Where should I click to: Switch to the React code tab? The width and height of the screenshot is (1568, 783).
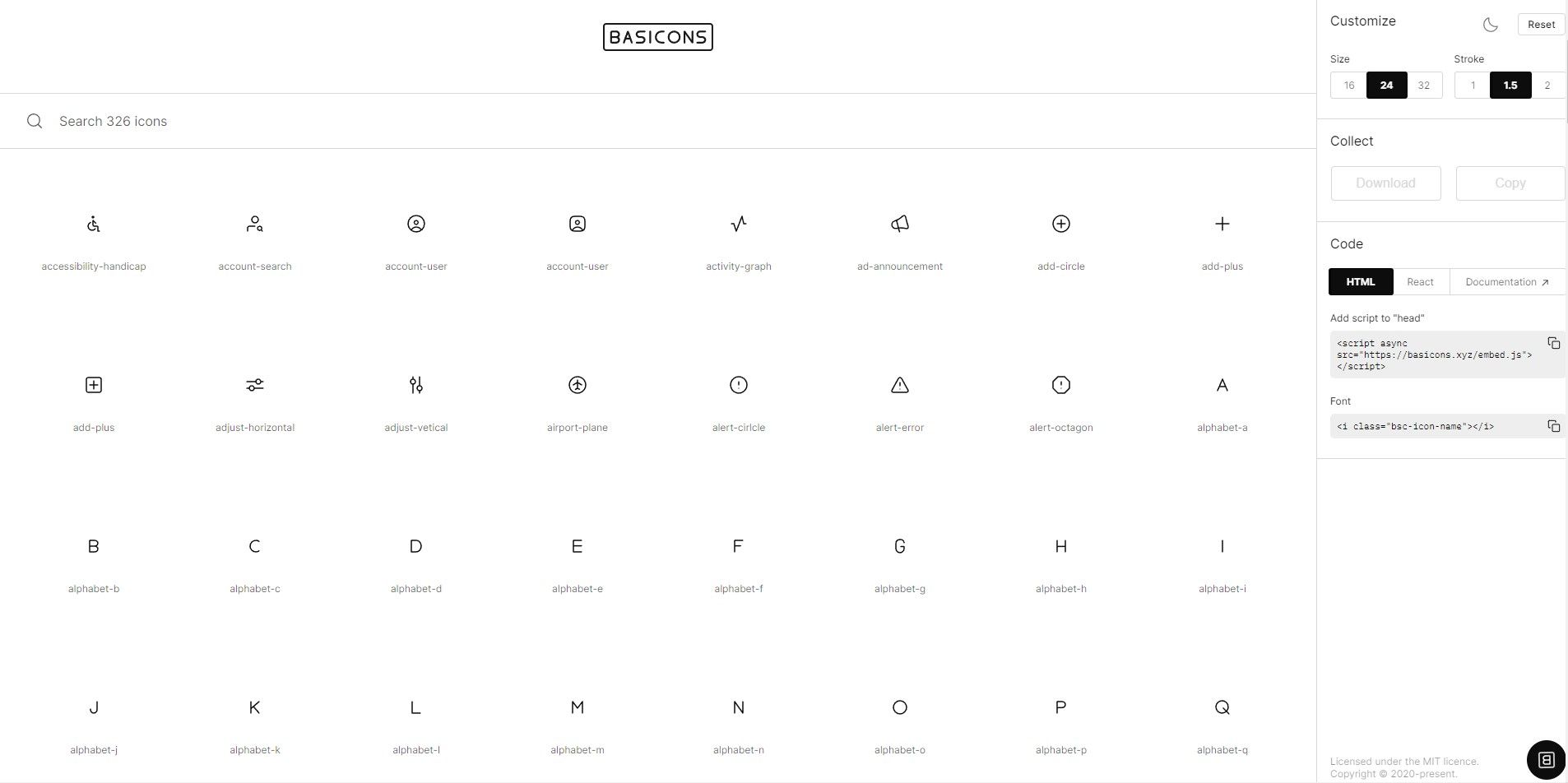[x=1421, y=282]
